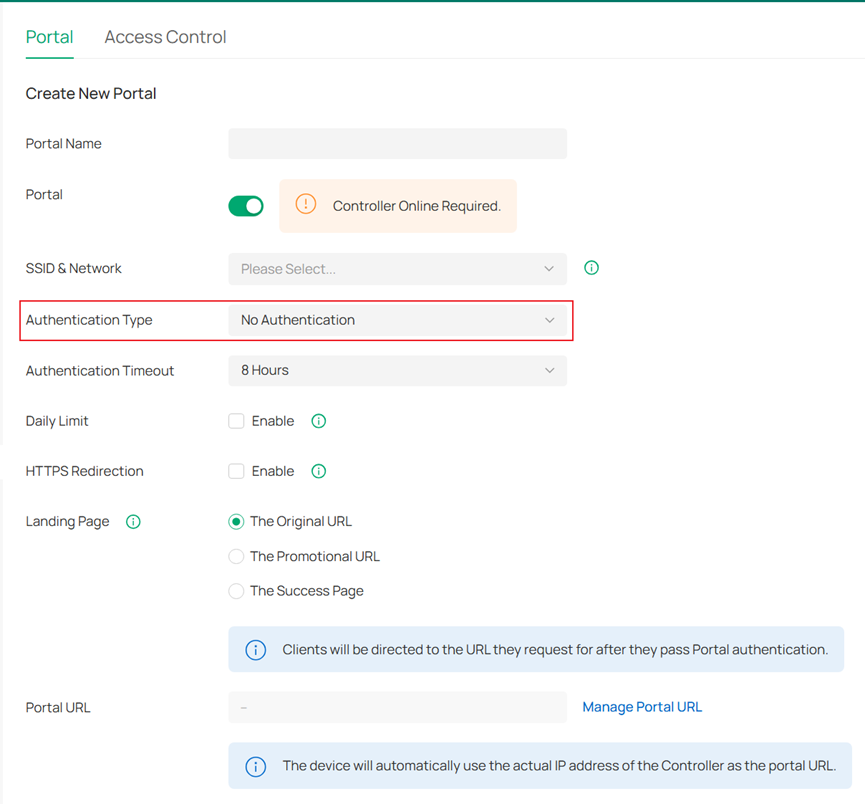This screenshot has width=865, height=804.
Task: Turn off the Portal toggle switch
Action: (246, 206)
